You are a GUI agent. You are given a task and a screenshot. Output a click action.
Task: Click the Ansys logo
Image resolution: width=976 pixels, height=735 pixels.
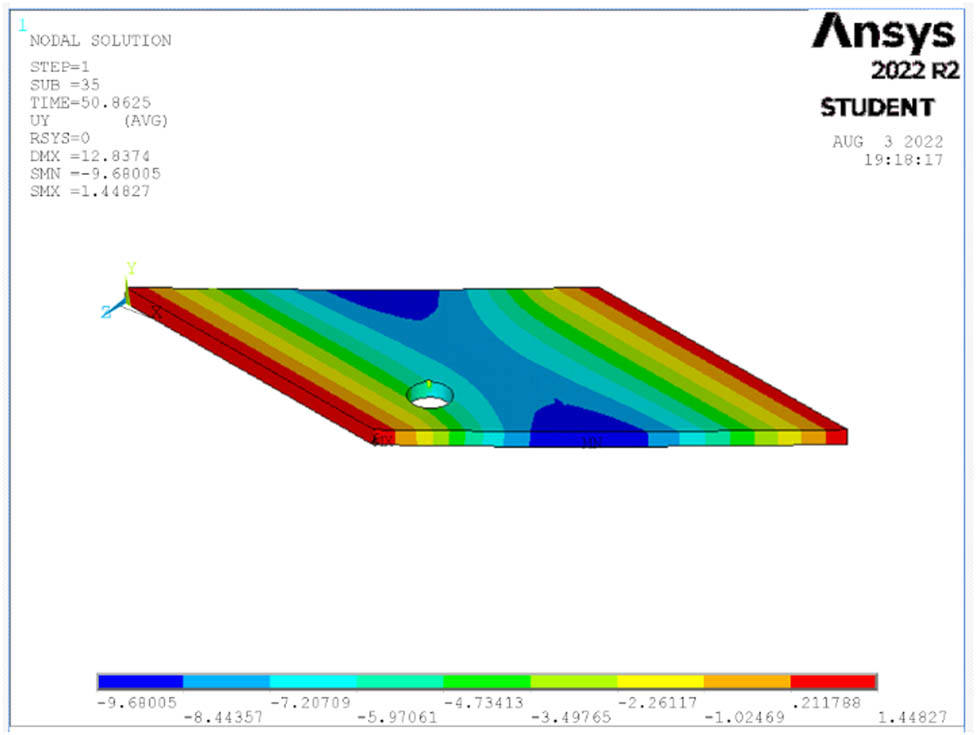pyautogui.click(x=883, y=34)
